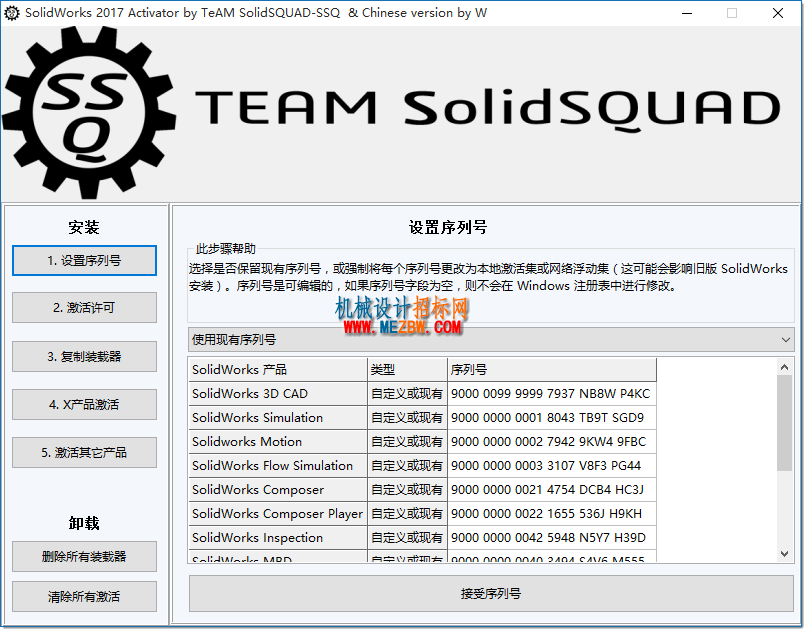Image resolution: width=807 pixels, height=632 pixels.
Task: Click type cell of SolidWorks Composer row
Action: pos(408,490)
